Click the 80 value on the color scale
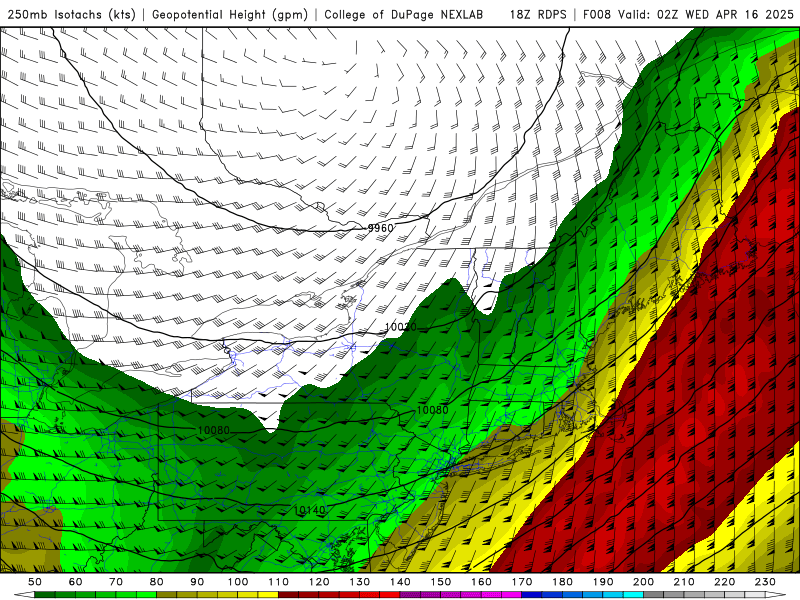 [x=157, y=582]
